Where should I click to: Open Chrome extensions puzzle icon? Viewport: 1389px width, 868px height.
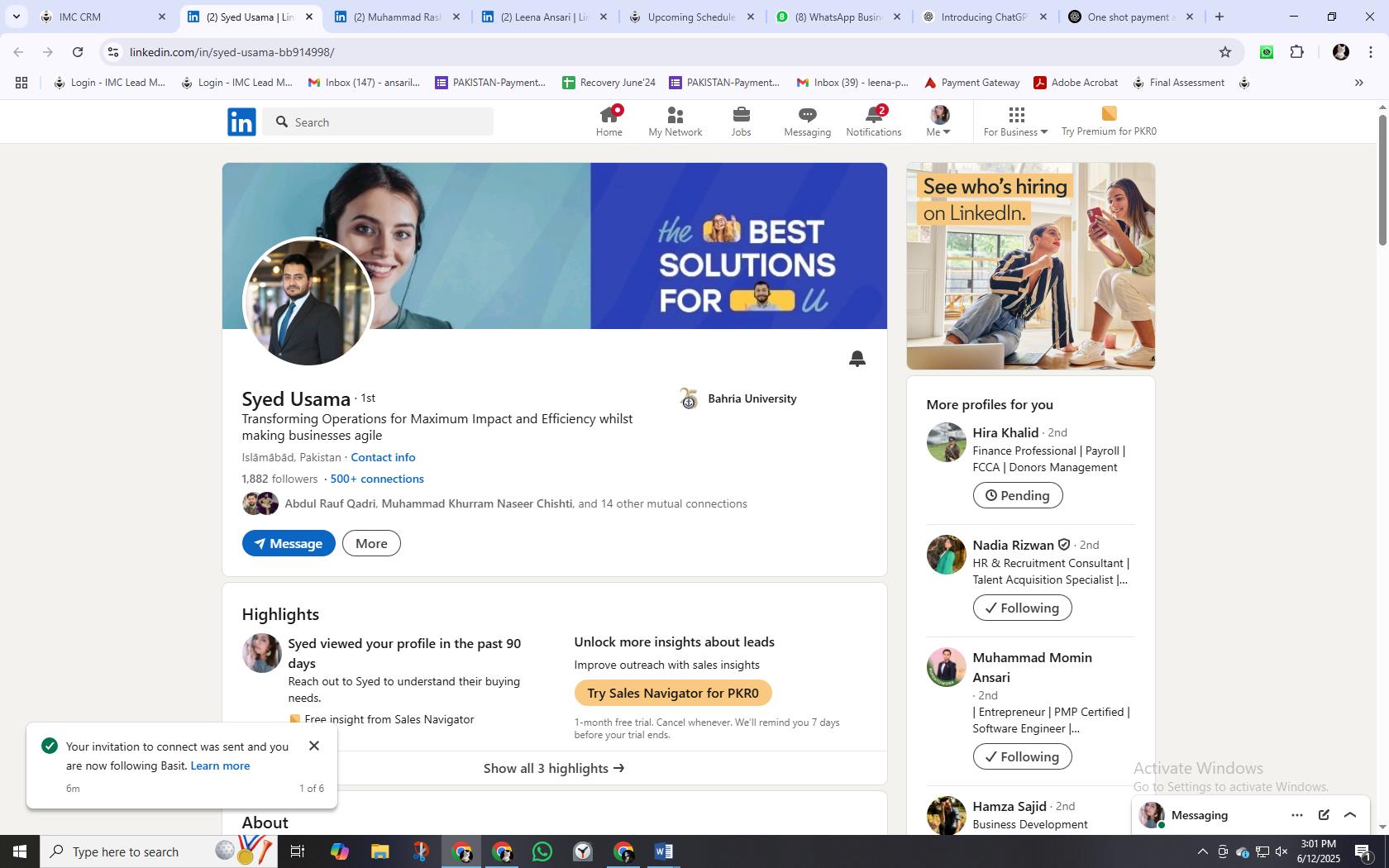1296,52
